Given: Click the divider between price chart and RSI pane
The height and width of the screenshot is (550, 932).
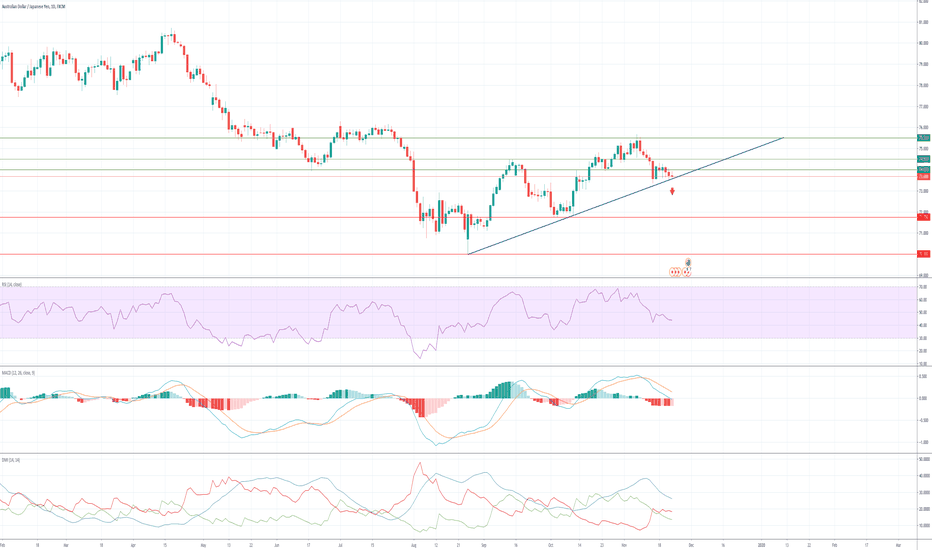Looking at the screenshot, I should pyautogui.click(x=450, y=278).
